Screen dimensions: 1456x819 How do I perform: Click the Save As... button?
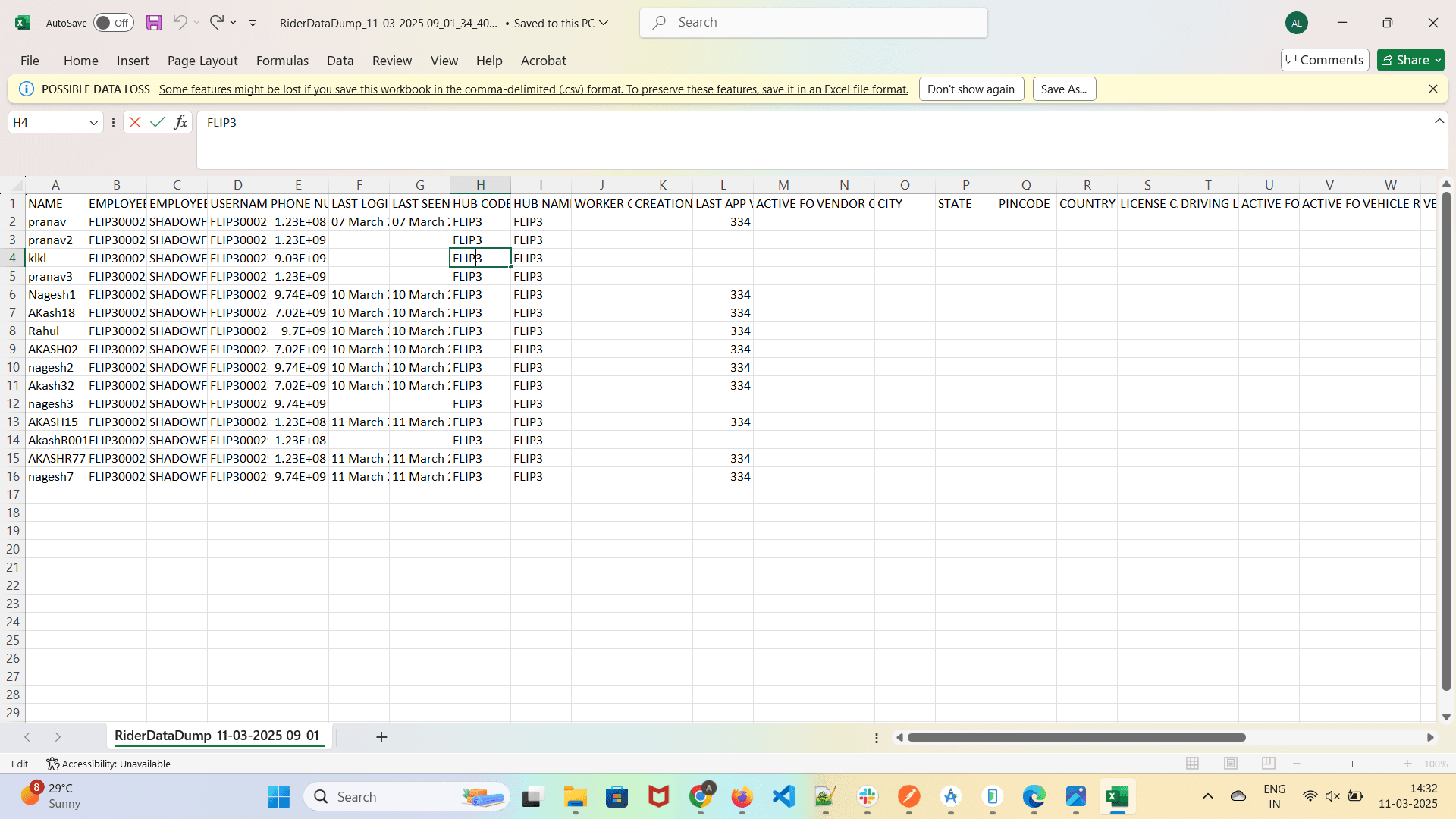pyautogui.click(x=1064, y=89)
